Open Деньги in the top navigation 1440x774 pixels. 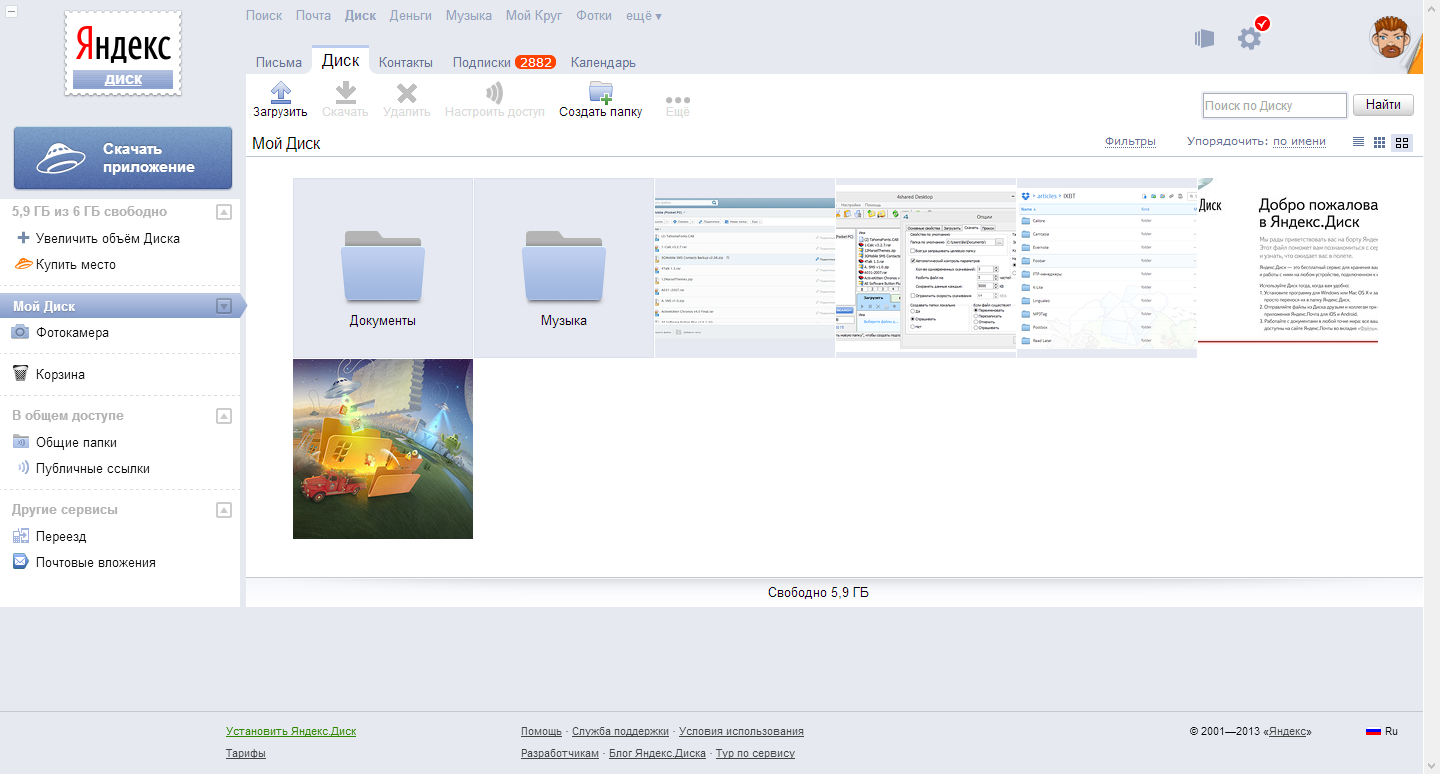point(411,16)
